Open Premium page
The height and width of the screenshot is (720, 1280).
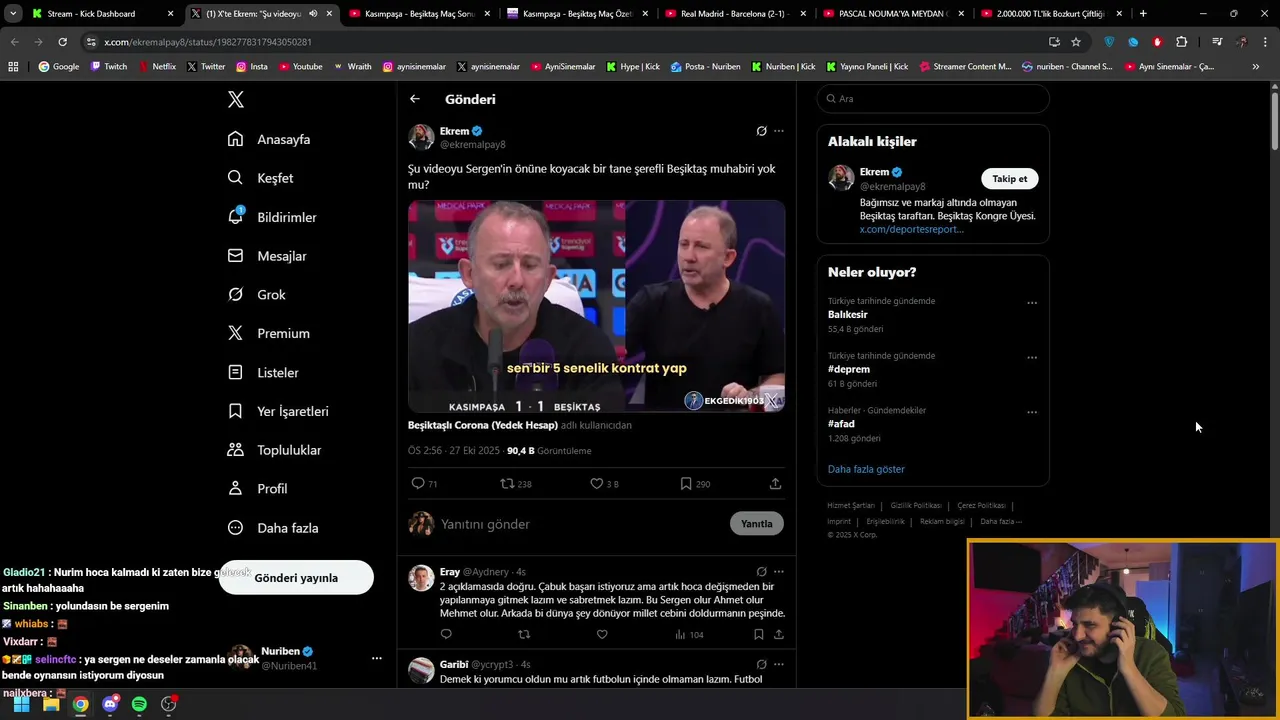tap(268, 333)
